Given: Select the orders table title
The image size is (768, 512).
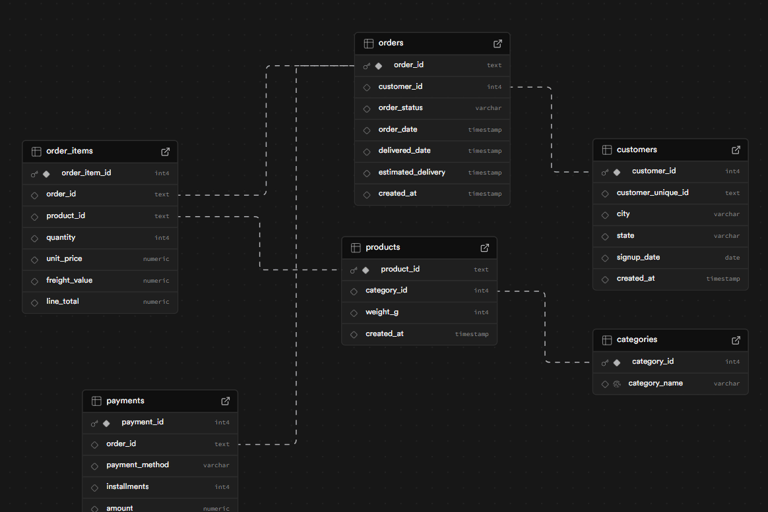Looking at the screenshot, I should (391, 43).
